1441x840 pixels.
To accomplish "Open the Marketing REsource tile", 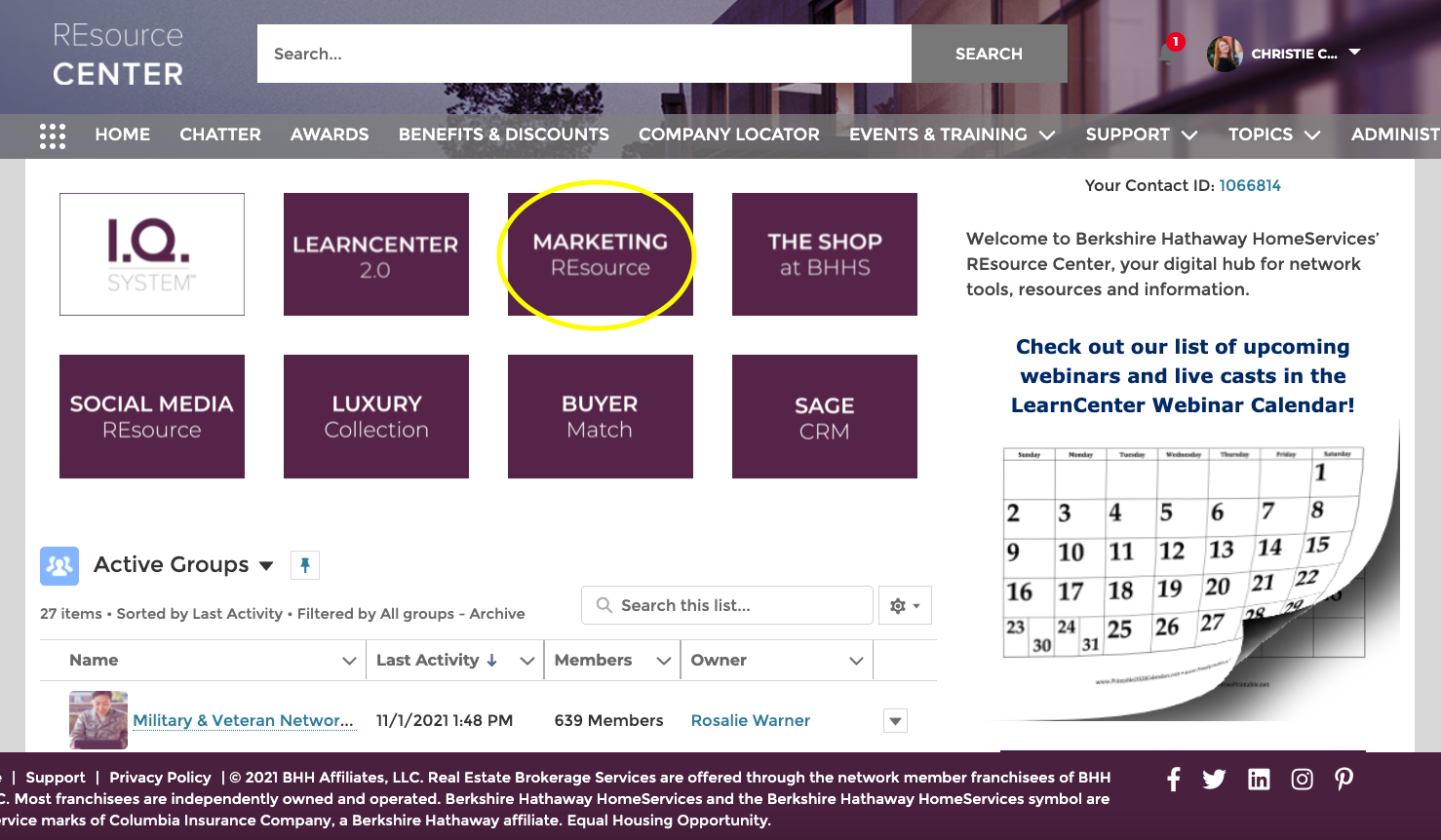I will pyautogui.click(x=601, y=254).
